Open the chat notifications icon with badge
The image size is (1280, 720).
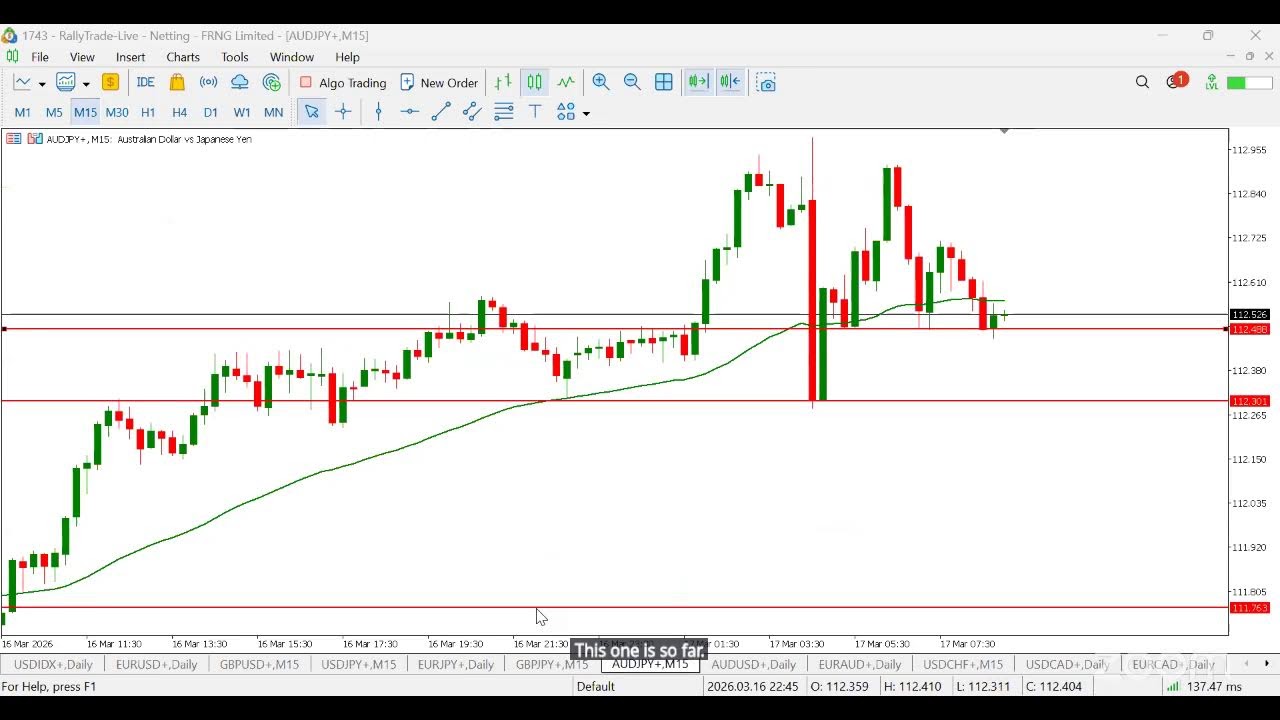[1175, 82]
